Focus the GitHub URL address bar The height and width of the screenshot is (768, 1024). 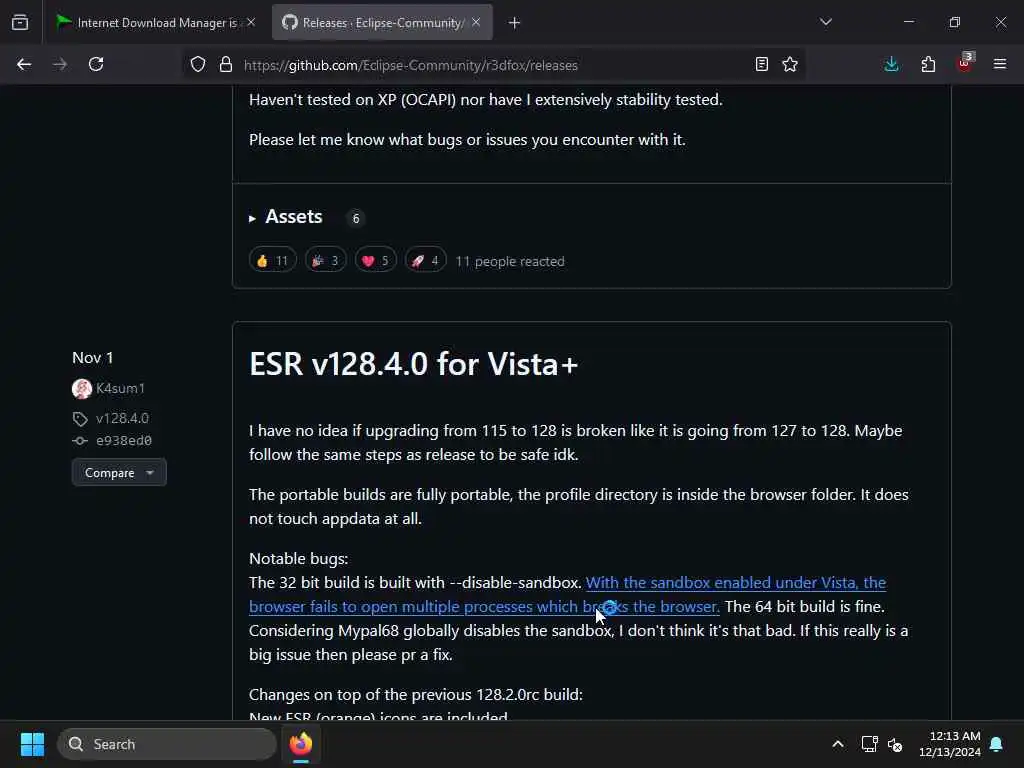[x=496, y=65]
